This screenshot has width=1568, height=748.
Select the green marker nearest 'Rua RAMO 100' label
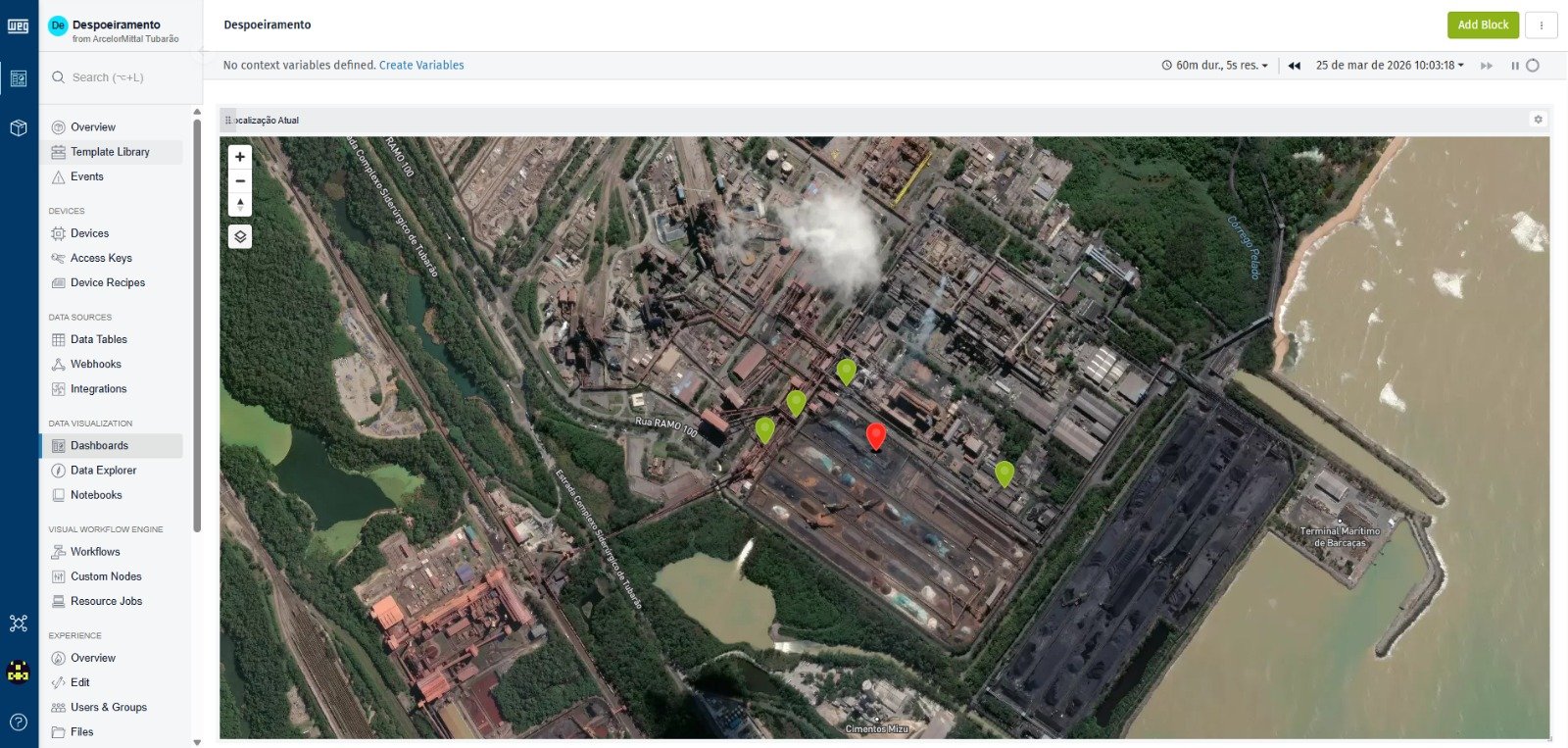click(x=764, y=429)
